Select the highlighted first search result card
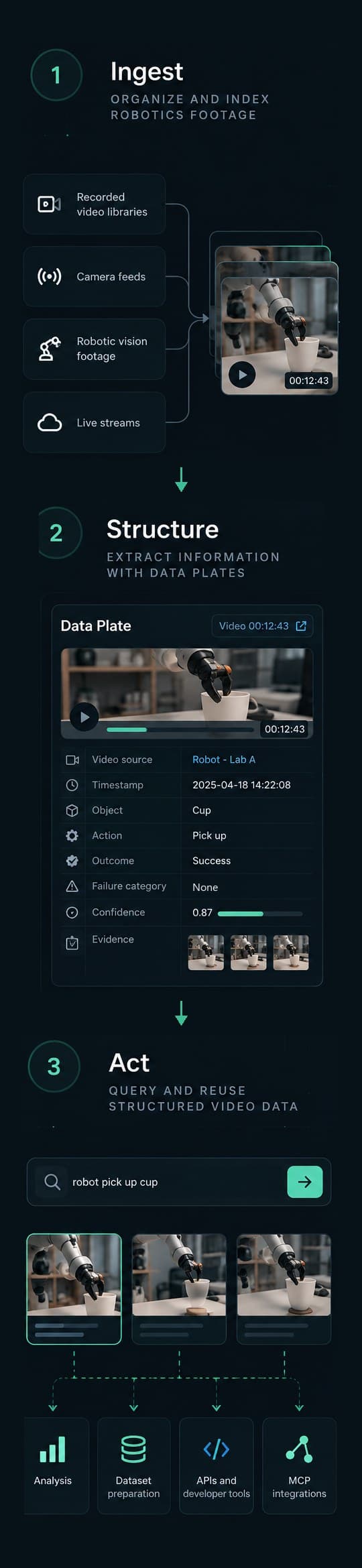 pyautogui.click(x=74, y=1288)
